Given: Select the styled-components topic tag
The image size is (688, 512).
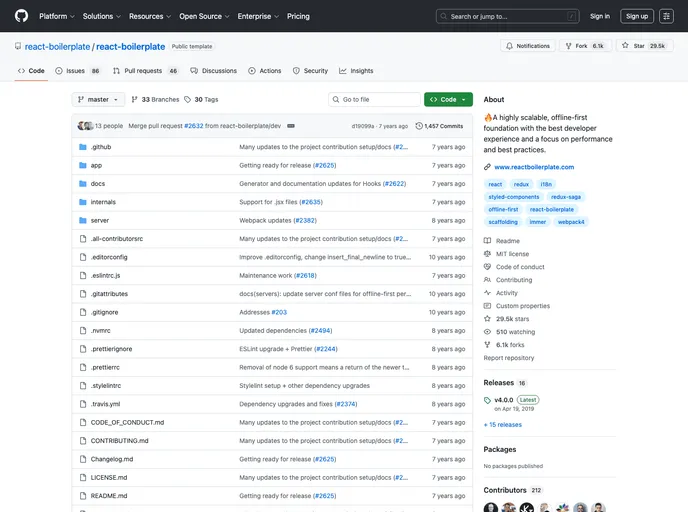Looking at the screenshot, I should [x=514, y=197].
